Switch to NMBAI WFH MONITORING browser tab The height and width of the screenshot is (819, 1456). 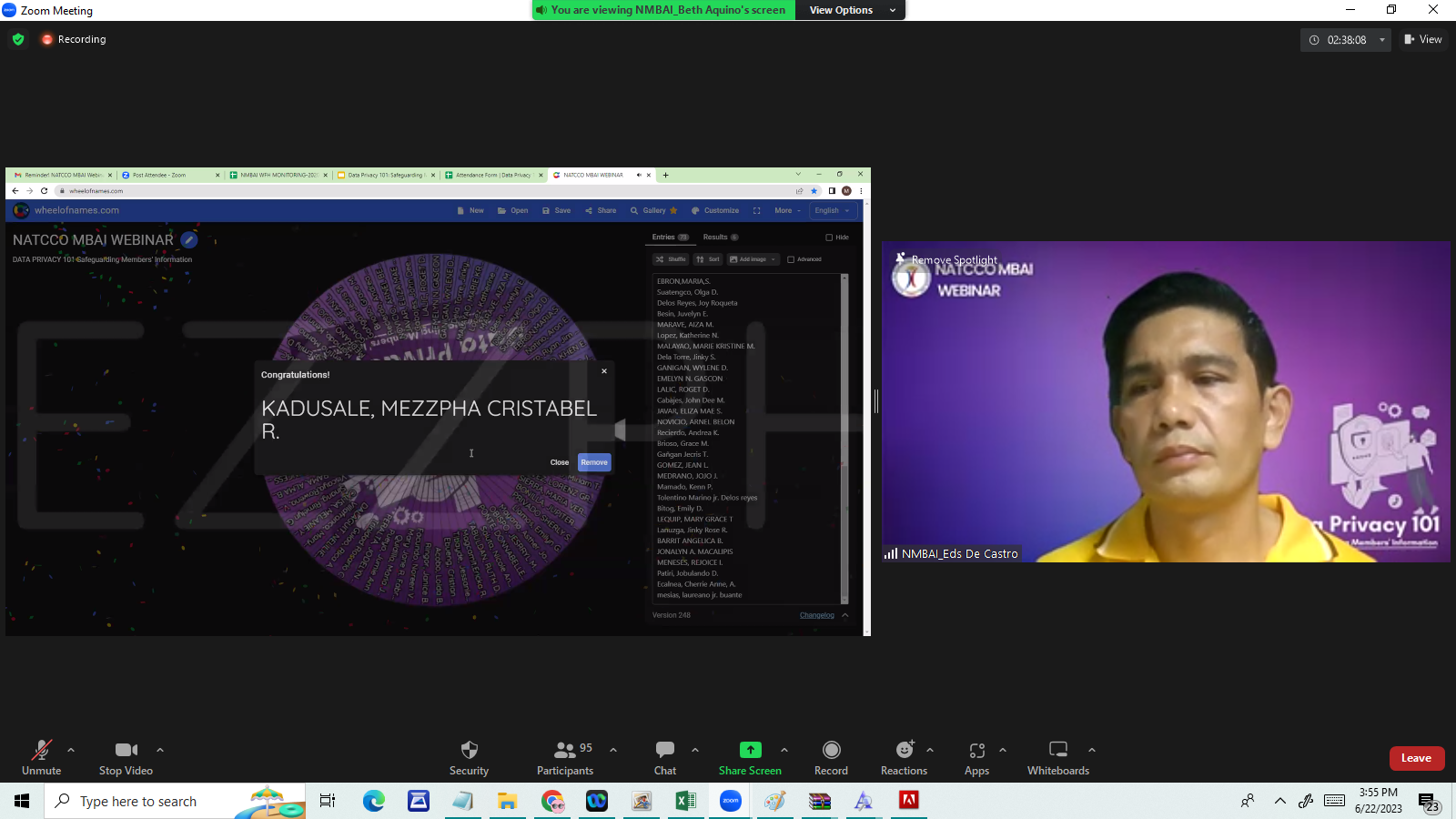(x=278, y=175)
